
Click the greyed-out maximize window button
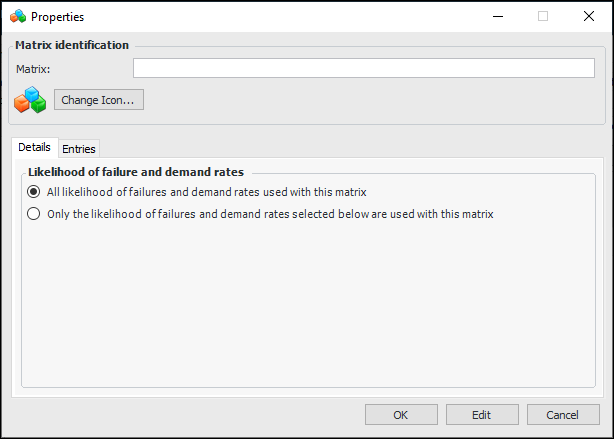(543, 16)
